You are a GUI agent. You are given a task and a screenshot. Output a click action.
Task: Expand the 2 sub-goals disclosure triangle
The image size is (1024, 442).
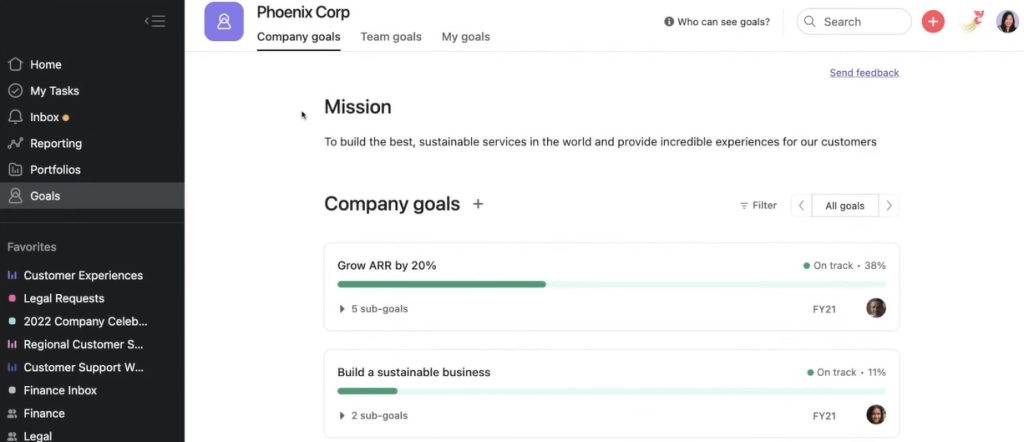(x=343, y=415)
